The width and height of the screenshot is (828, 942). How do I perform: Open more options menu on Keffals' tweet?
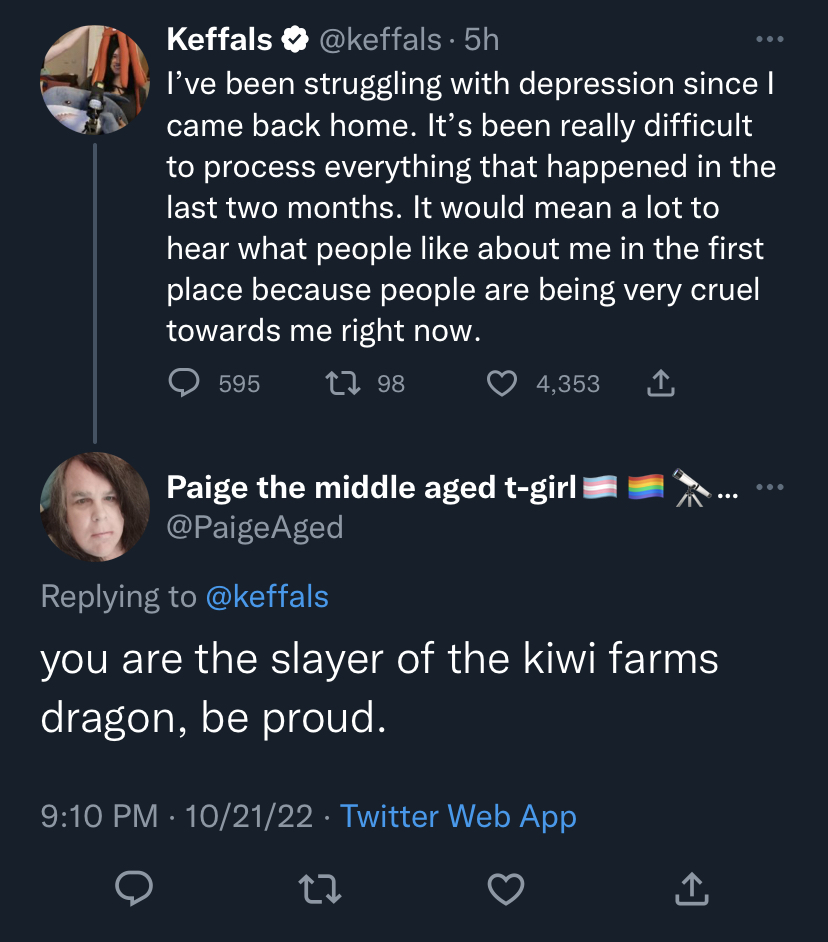(770, 39)
